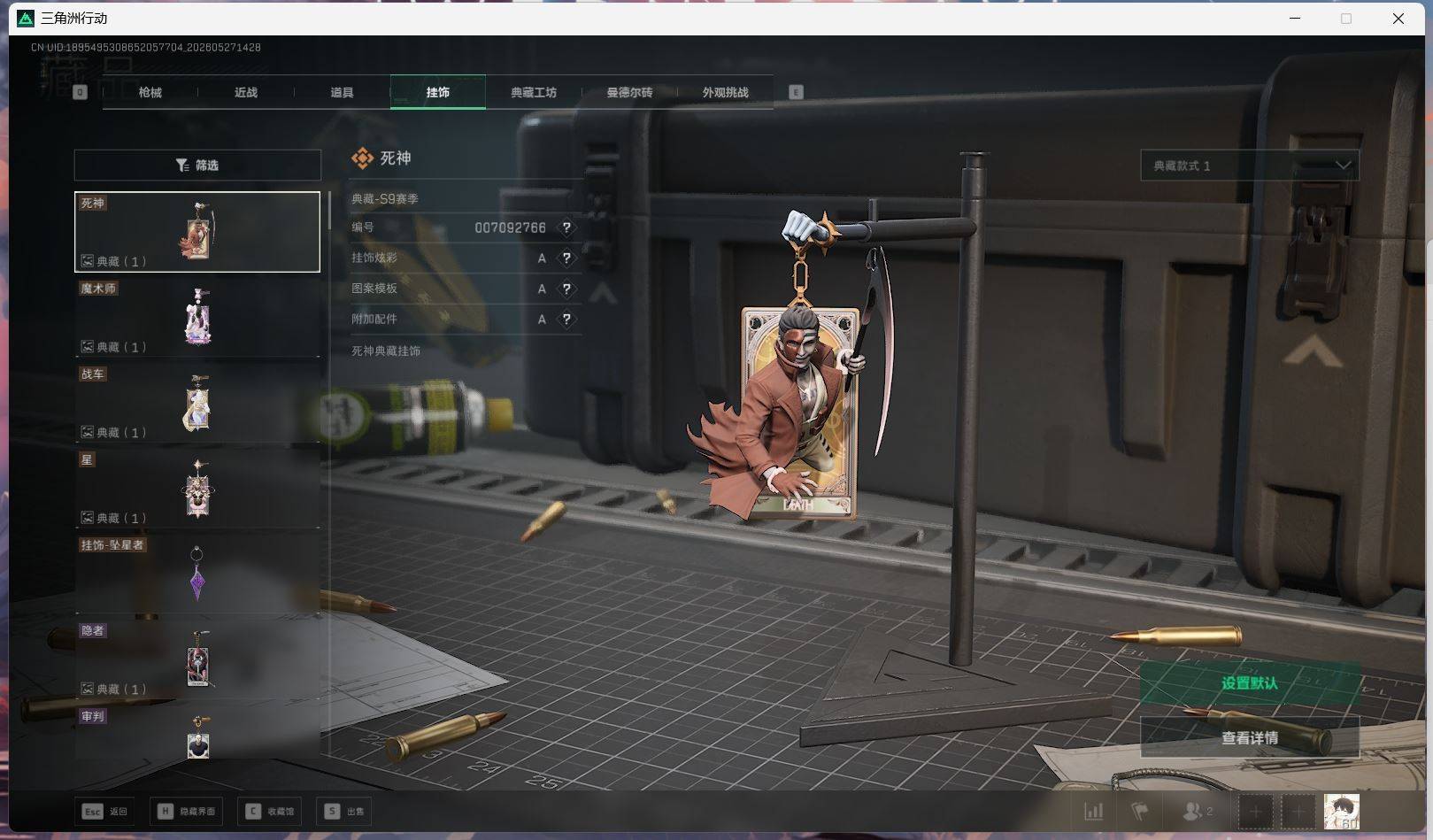Click the 典藏 image icon in 星 row
The height and width of the screenshot is (840, 1433).
tap(88, 518)
